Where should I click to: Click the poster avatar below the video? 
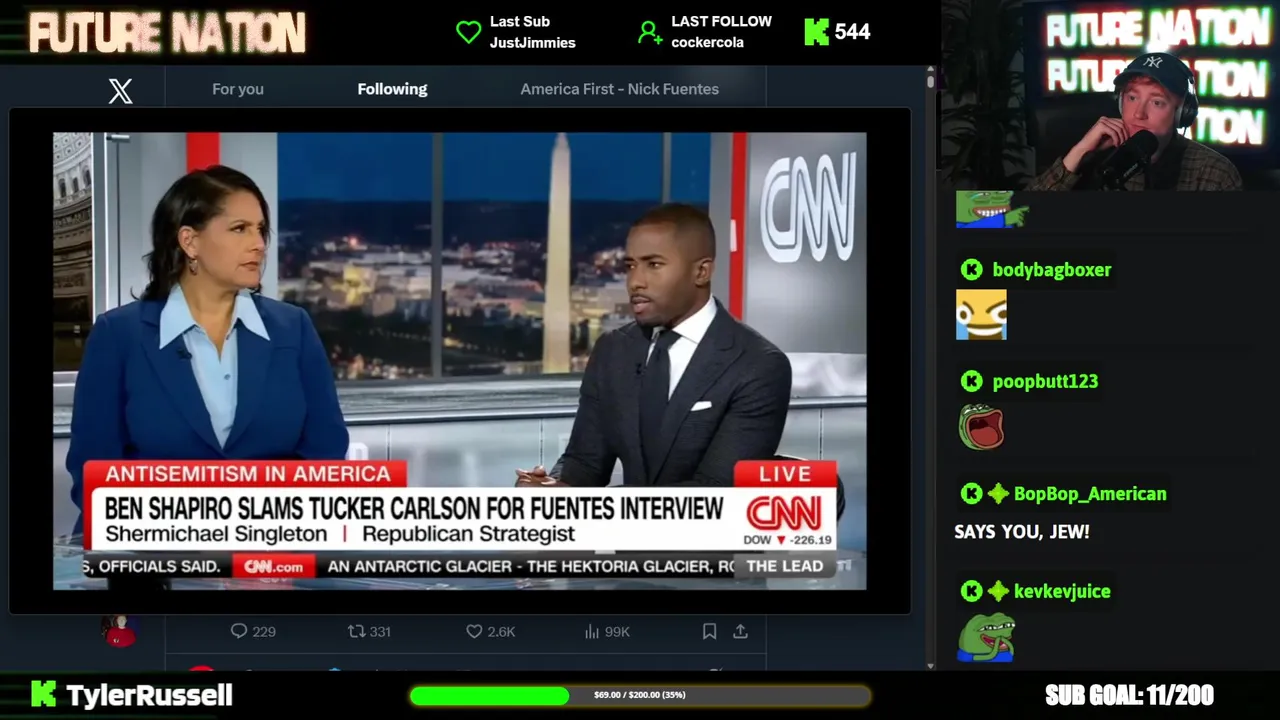pyautogui.click(x=119, y=631)
